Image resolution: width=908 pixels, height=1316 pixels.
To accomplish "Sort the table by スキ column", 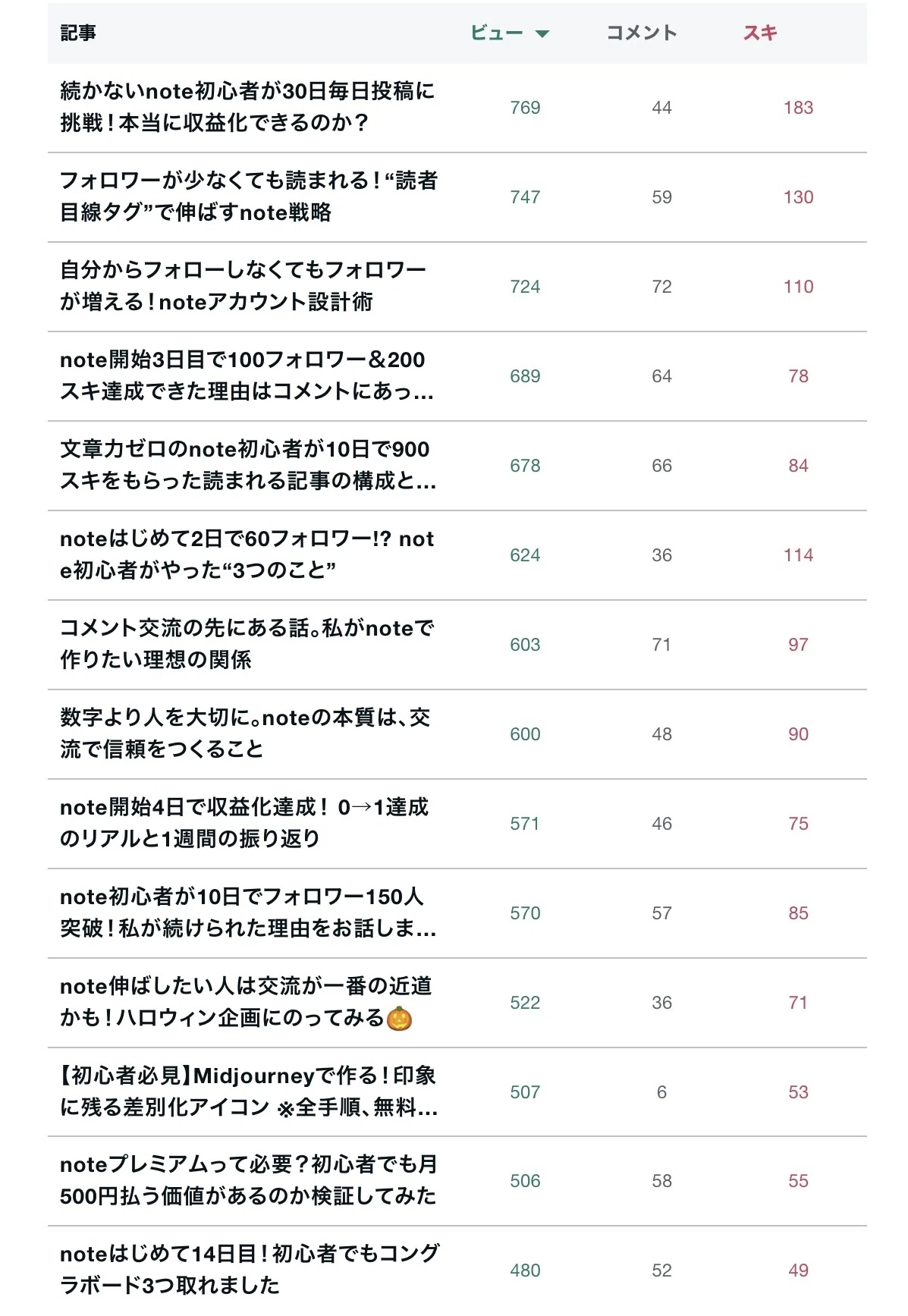I will pyautogui.click(x=760, y=33).
